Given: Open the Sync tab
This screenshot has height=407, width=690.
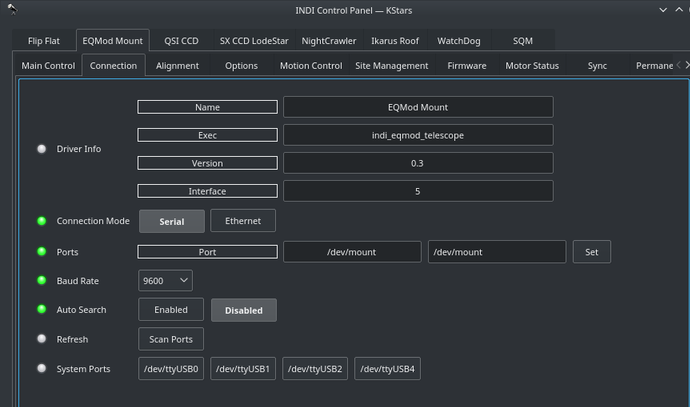Looking at the screenshot, I should click(x=597, y=66).
